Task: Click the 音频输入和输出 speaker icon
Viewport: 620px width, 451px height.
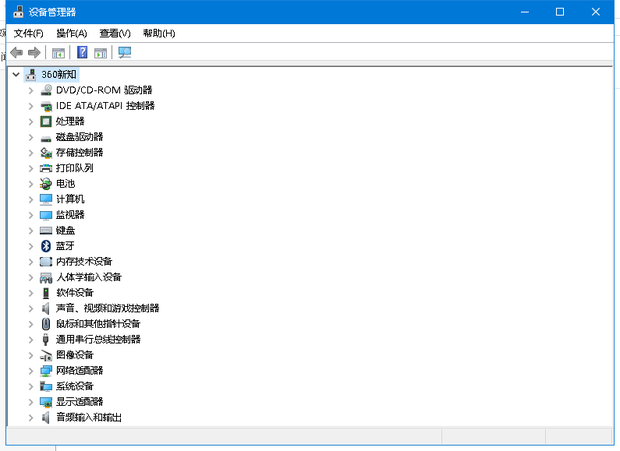Action: [x=46, y=417]
